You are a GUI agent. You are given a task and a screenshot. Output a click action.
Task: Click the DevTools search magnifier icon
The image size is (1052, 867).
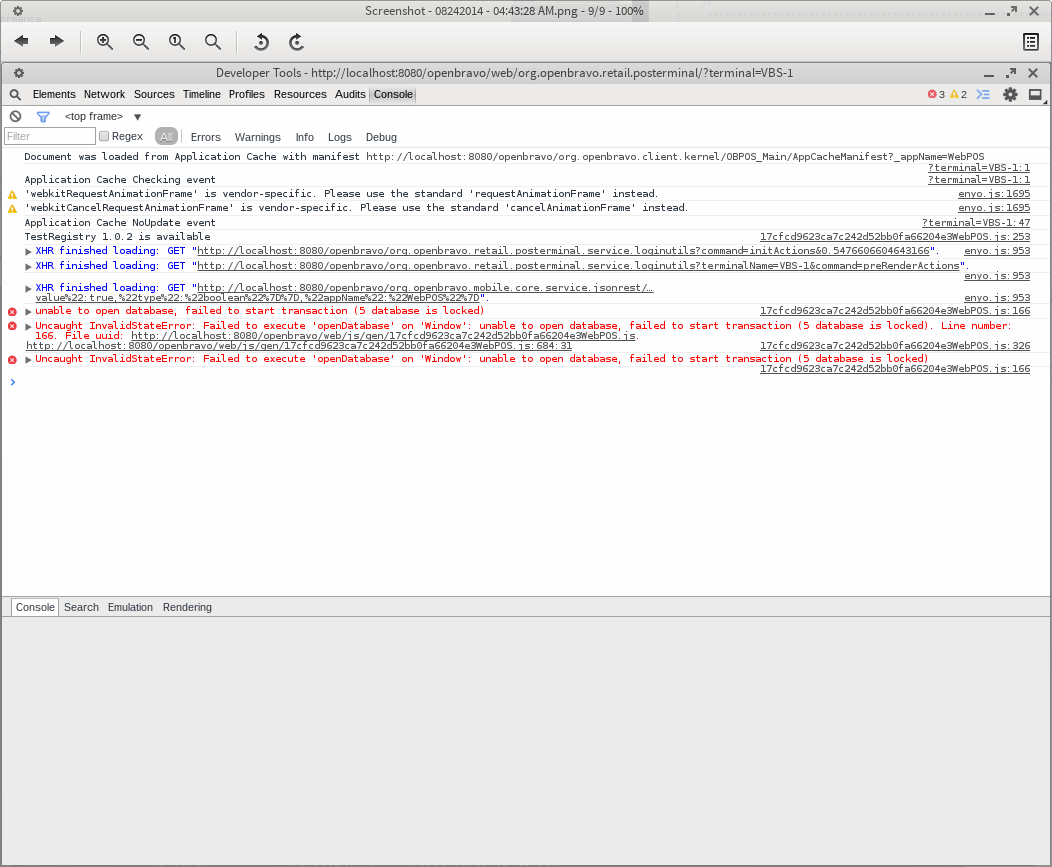click(x=15, y=94)
